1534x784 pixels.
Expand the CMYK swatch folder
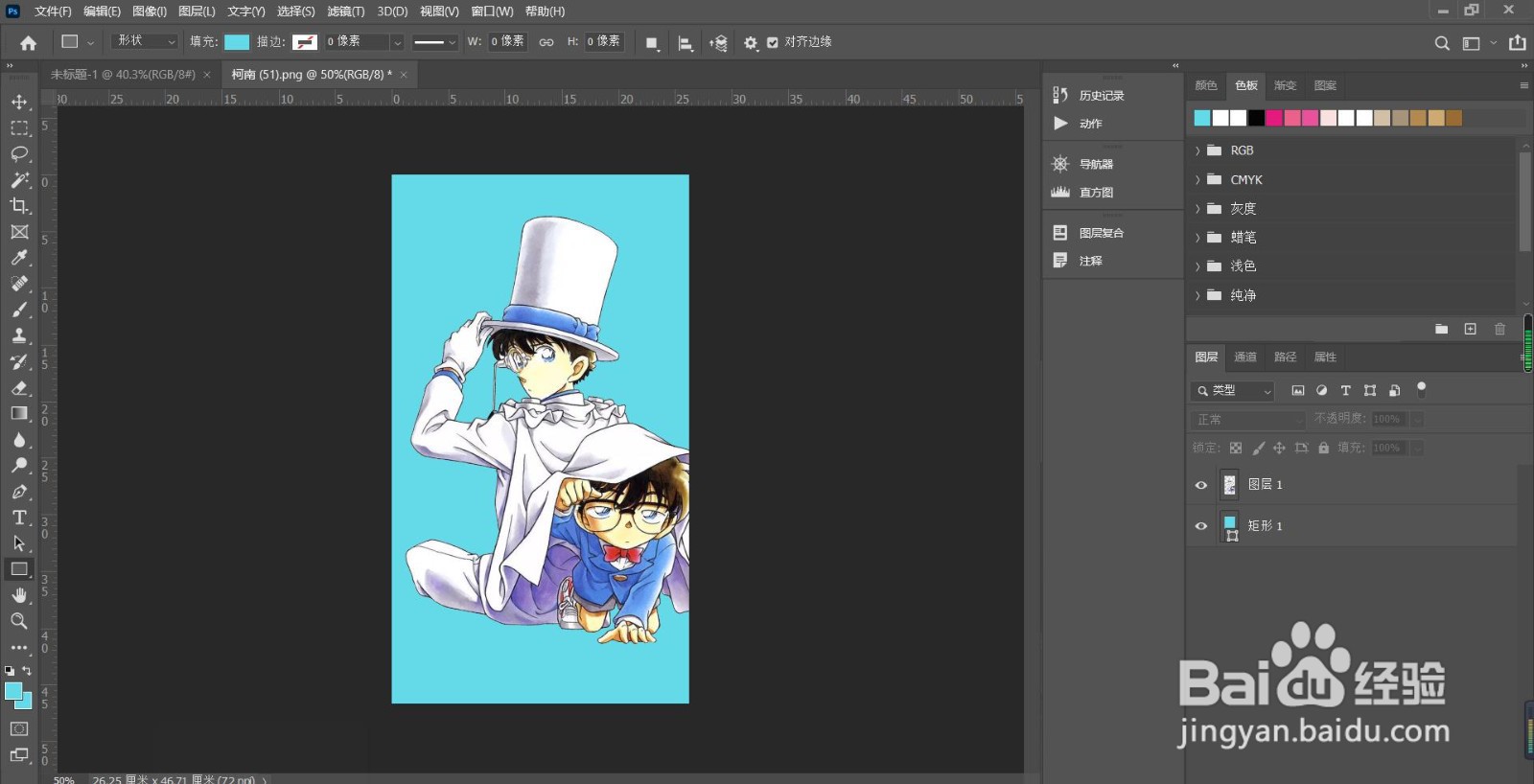click(1197, 180)
